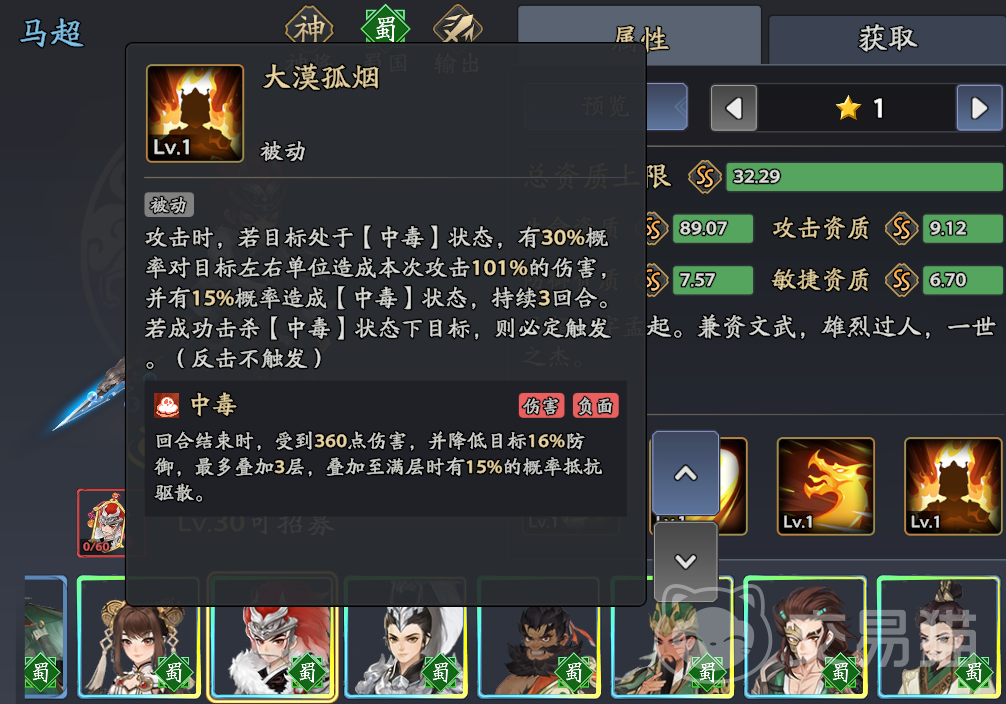Select the red-helmet hero card

pos(273,635)
